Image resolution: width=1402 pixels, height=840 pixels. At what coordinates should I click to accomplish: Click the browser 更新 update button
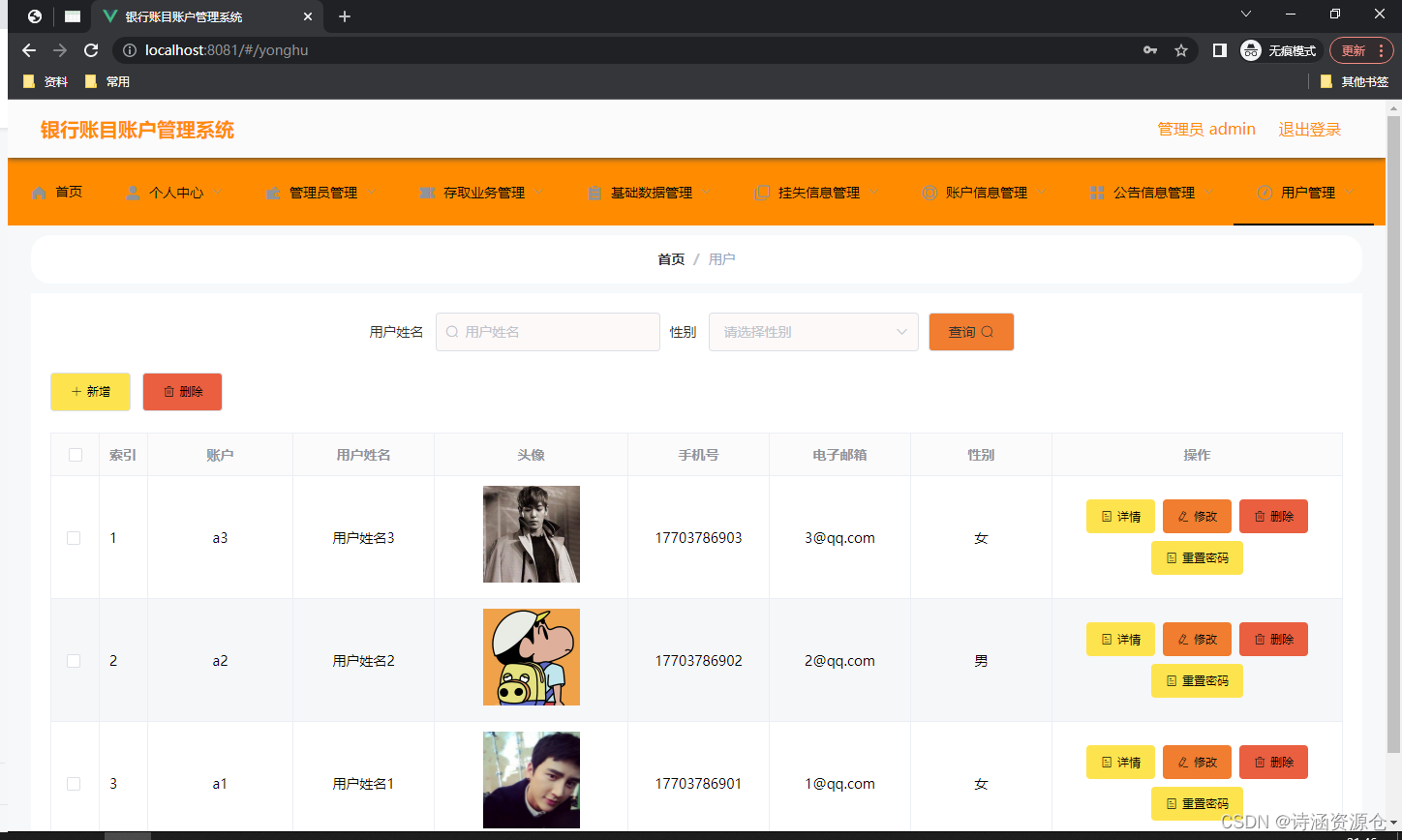[x=1361, y=50]
